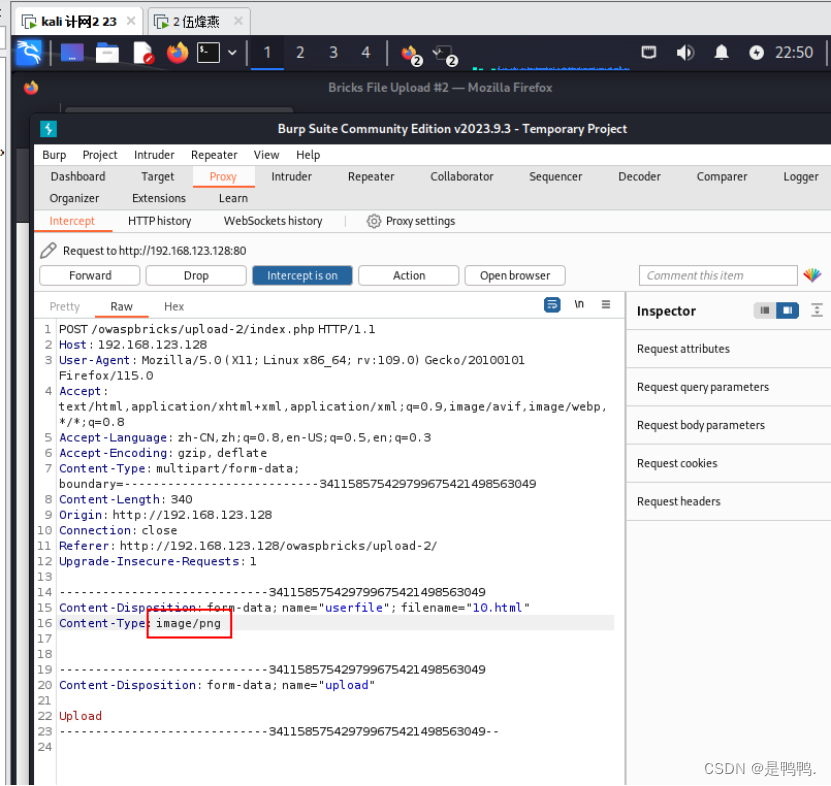Open the terminal emulator launcher
This screenshot has width=831, height=786.
pyautogui.click(x=208, y=53)
